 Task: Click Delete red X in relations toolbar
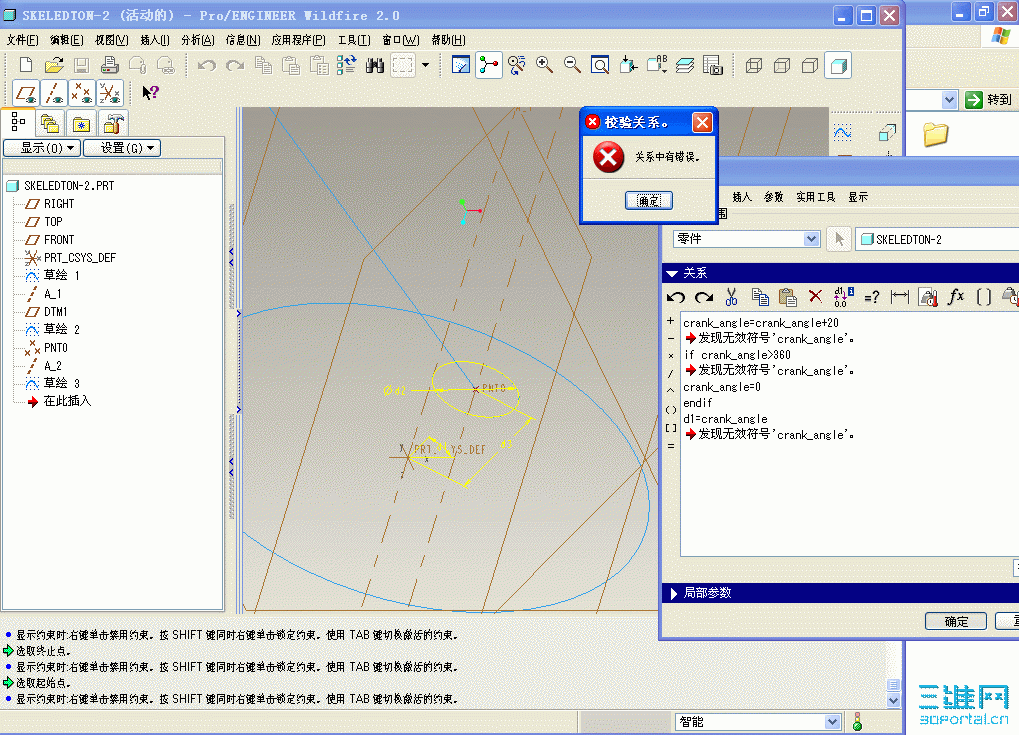tap(815, 297)
